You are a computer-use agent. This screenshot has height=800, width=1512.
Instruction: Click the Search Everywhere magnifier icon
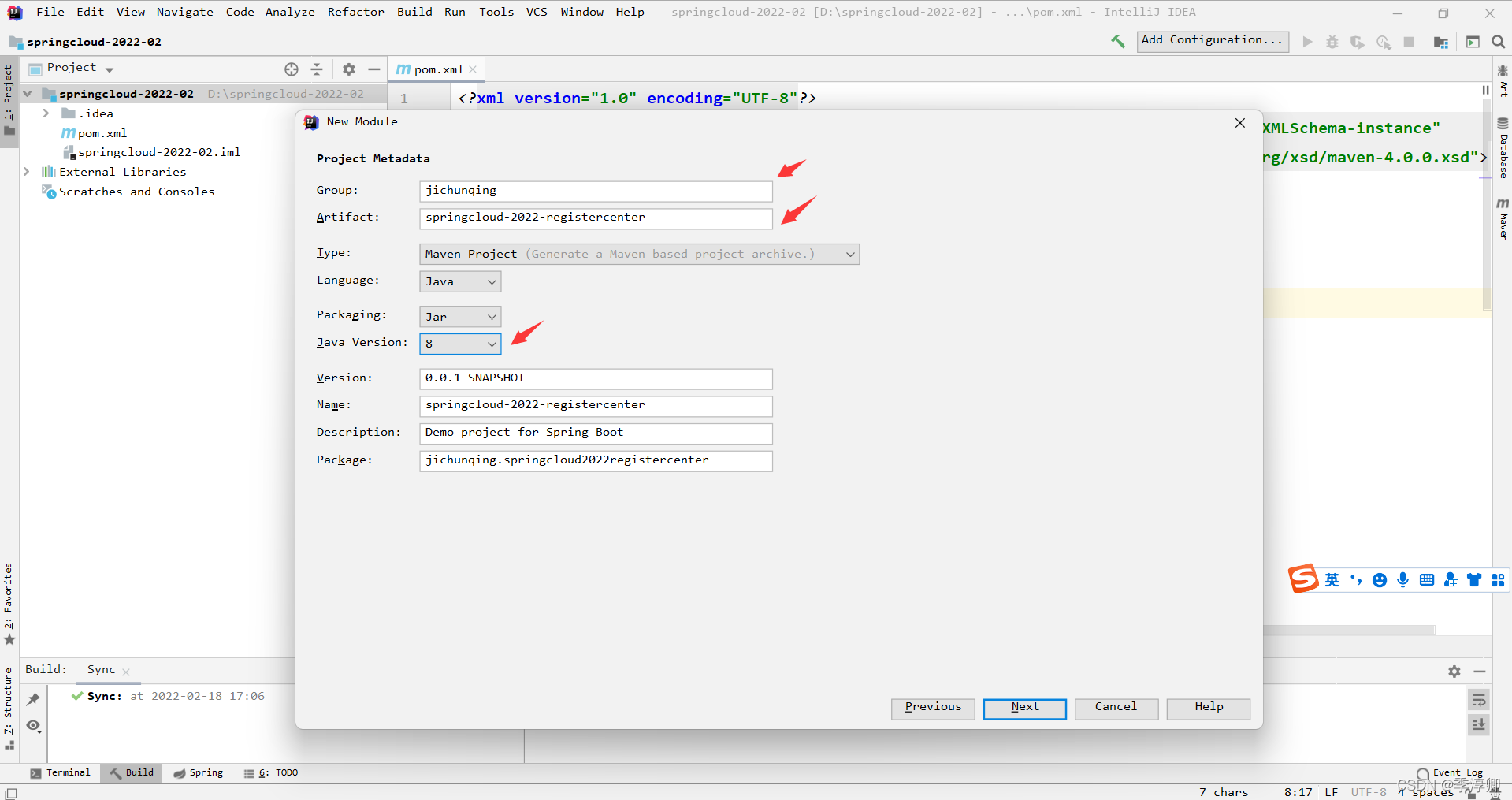(1498, 42)
